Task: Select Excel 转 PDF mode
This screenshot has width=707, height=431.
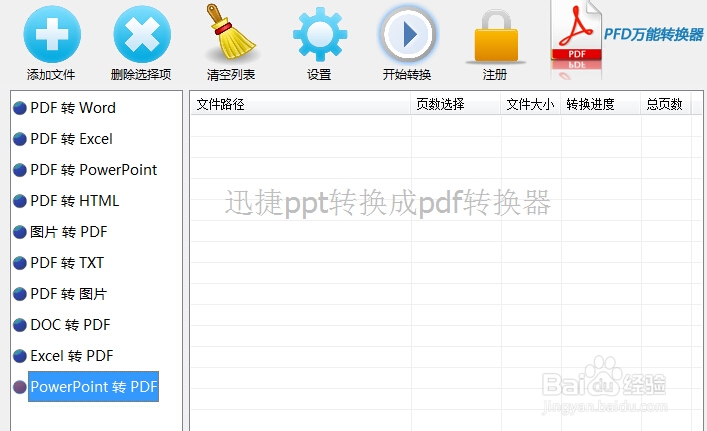Action: coord(72,356)
